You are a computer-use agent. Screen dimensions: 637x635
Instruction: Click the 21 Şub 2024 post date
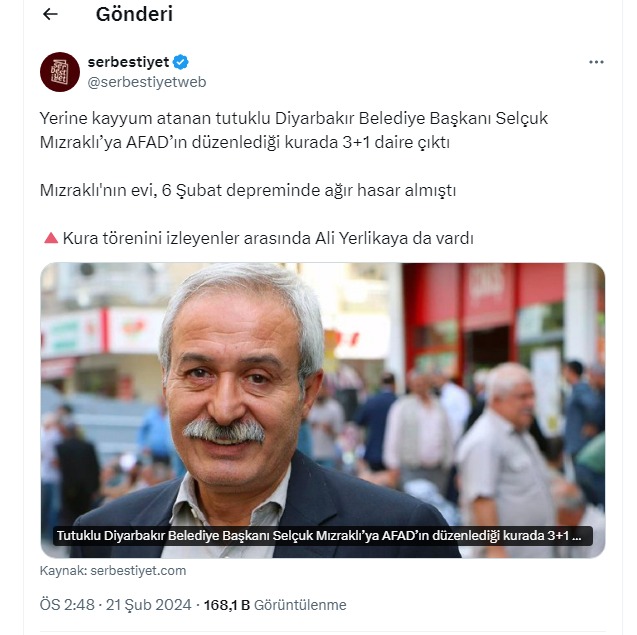pyautogui.click(x=148, y=605)
